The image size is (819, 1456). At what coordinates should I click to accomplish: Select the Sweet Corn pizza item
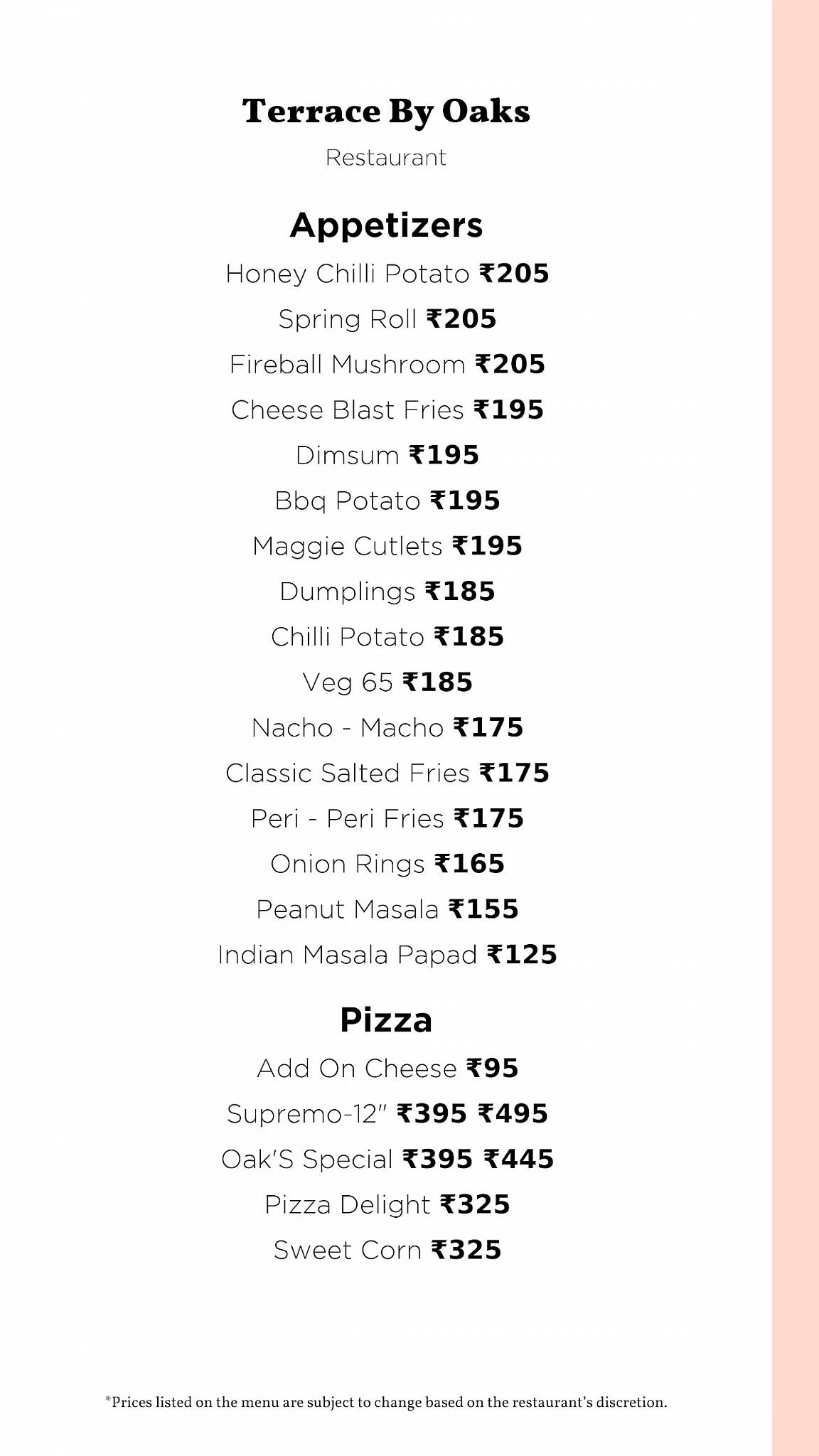pos(387,1251)
